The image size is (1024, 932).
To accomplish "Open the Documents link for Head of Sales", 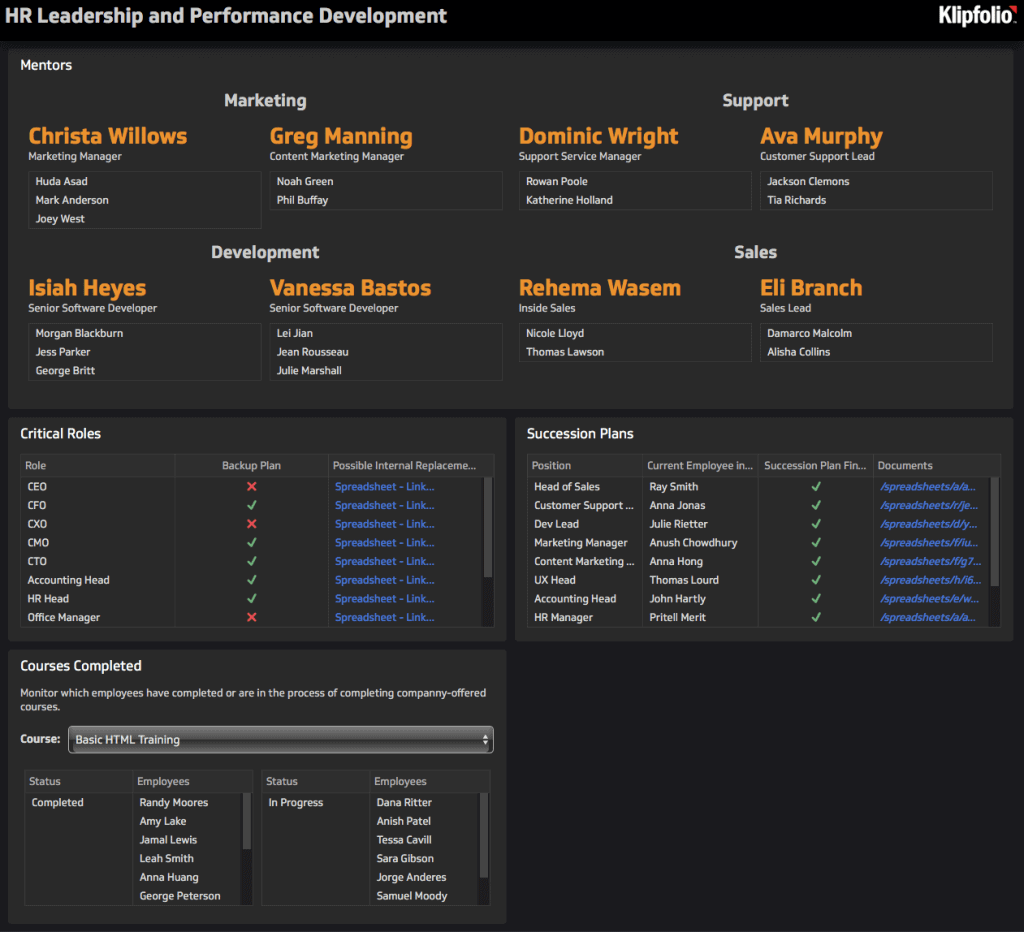I will 928,486.
